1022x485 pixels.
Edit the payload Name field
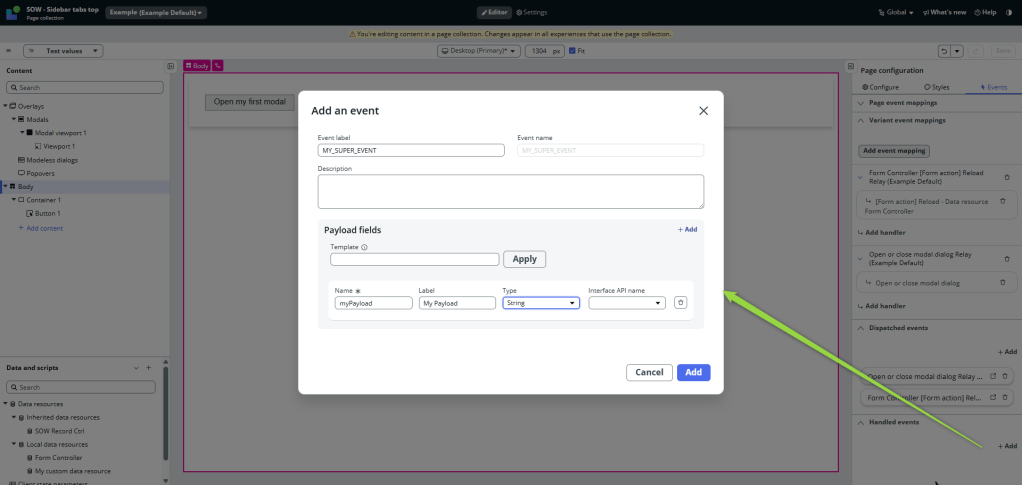click(373, 302)
